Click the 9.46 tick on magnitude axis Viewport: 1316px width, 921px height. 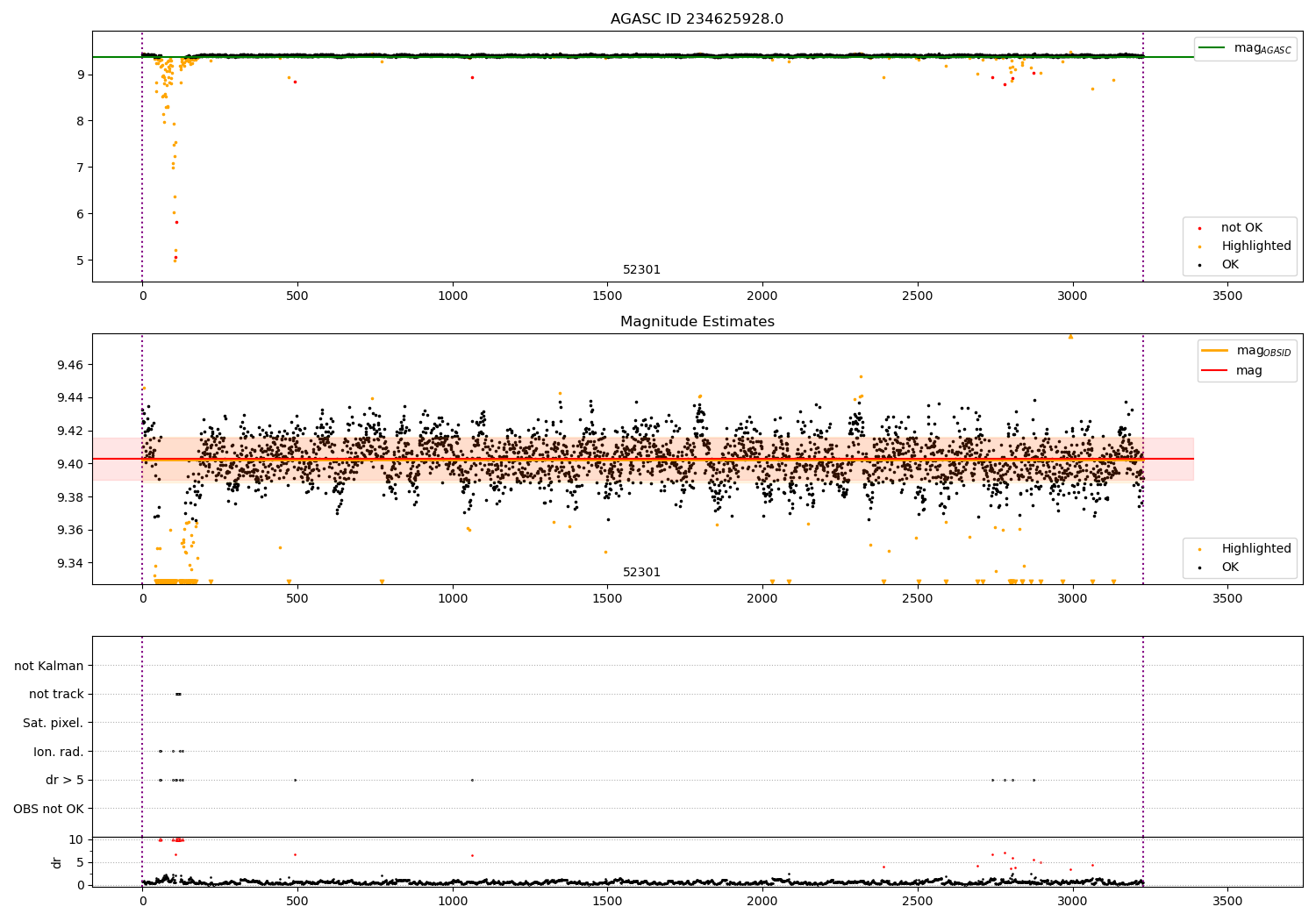(69, 365)
